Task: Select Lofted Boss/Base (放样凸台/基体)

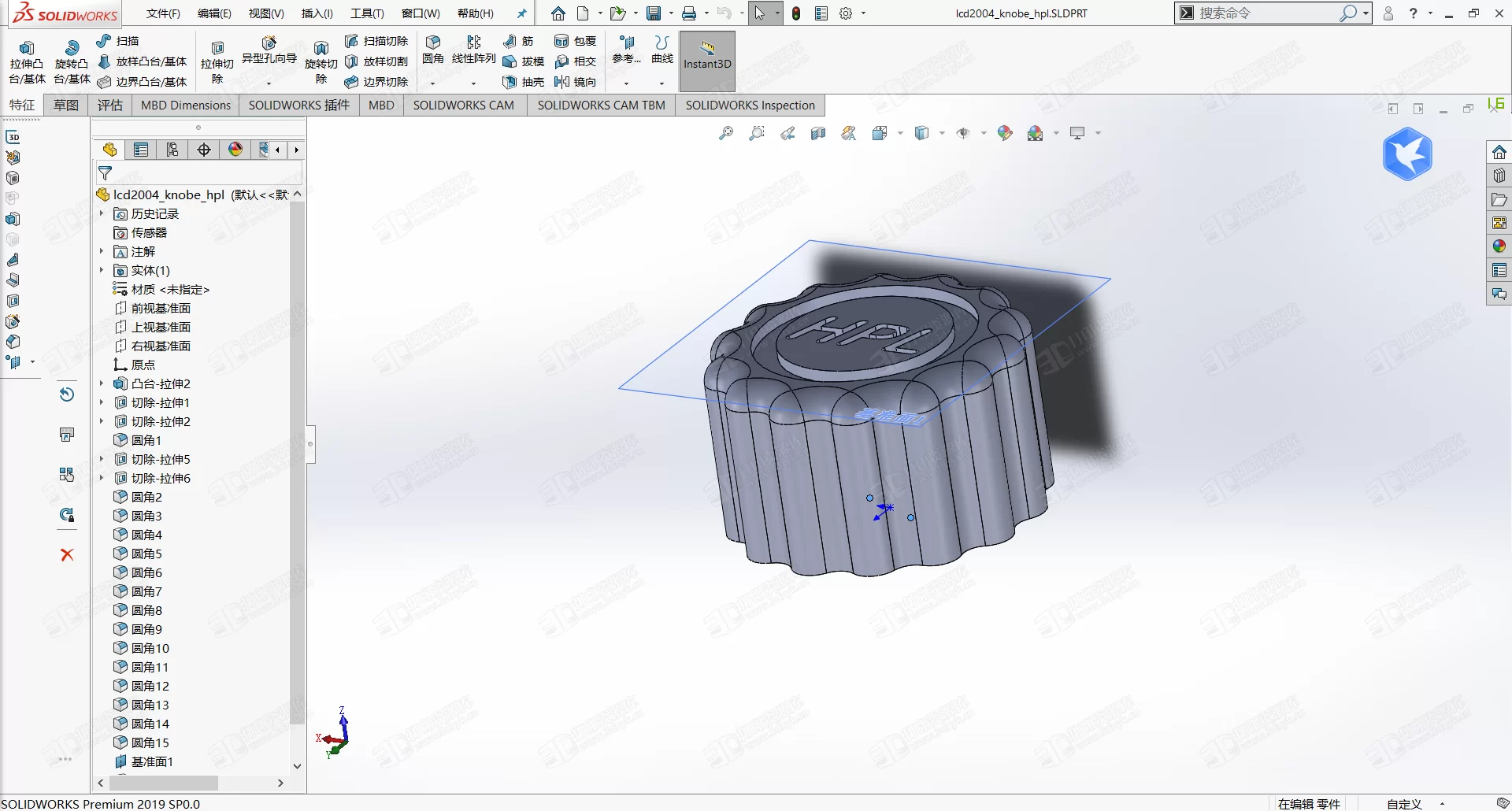Action: pyautogui.click(x=142, y=61)
